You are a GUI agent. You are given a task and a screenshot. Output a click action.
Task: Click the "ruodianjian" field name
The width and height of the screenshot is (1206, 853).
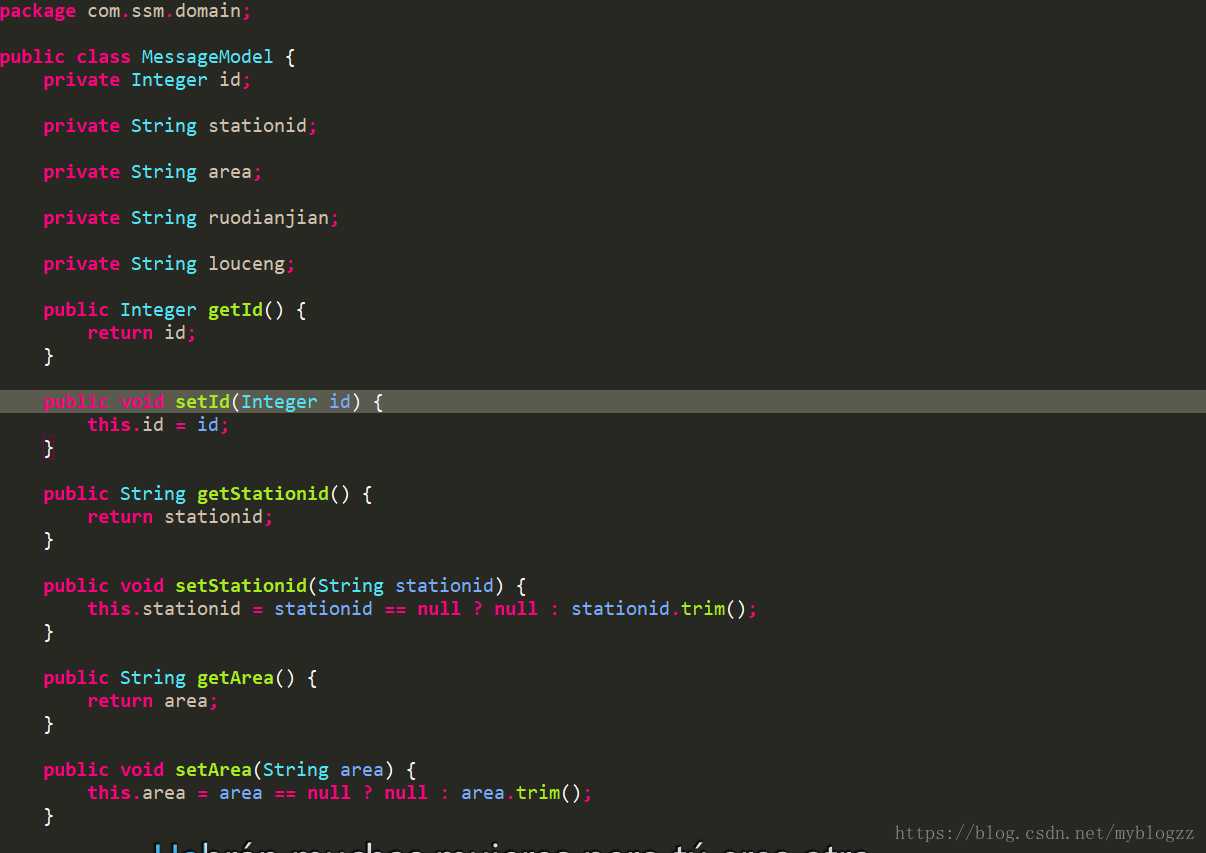tap(268, 218)
